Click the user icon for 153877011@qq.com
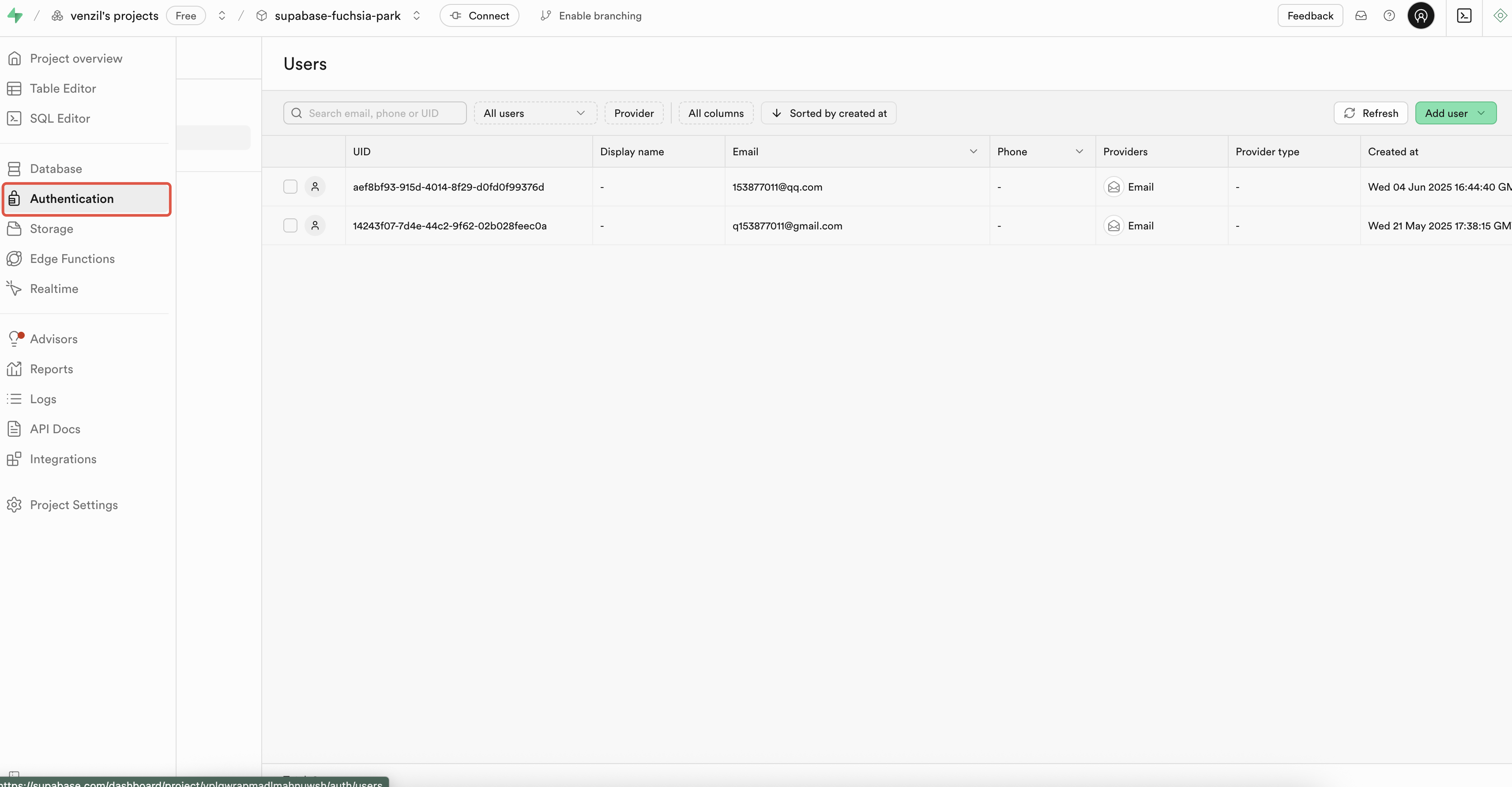Viewport: 1512px width, 787px height. [x=315, y=187]
